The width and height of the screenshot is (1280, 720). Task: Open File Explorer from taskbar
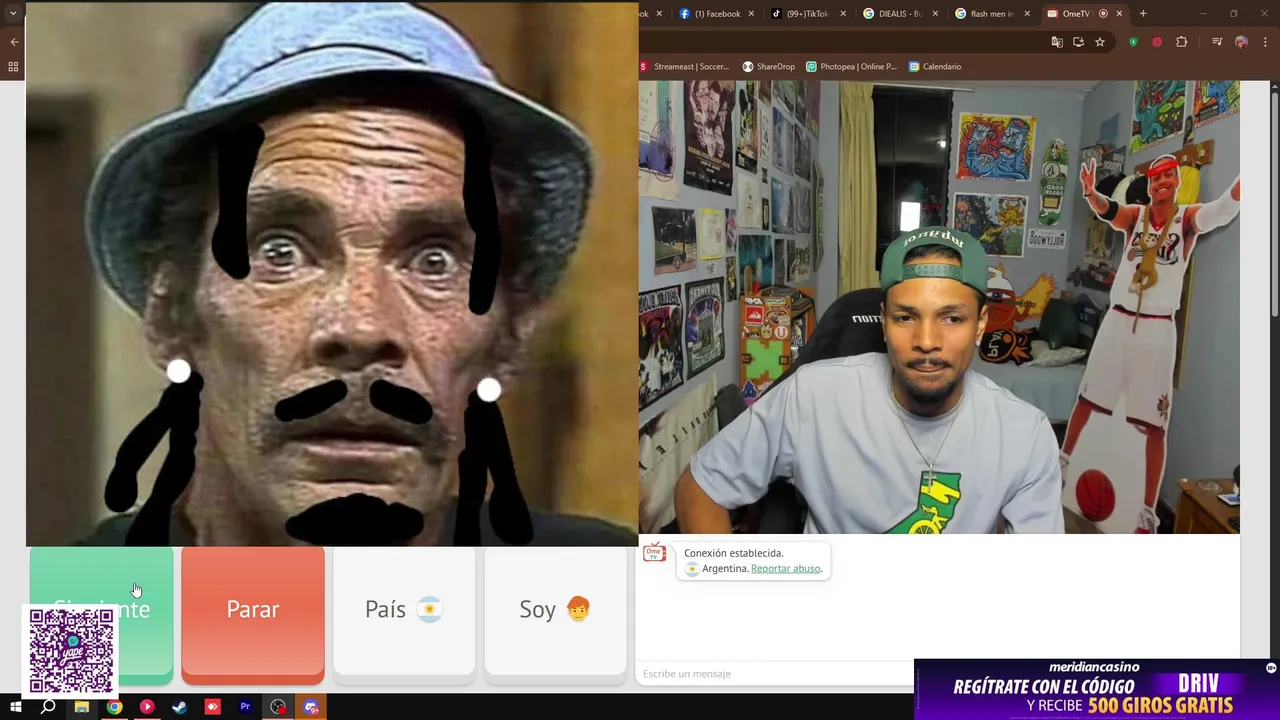click(81, 707)
